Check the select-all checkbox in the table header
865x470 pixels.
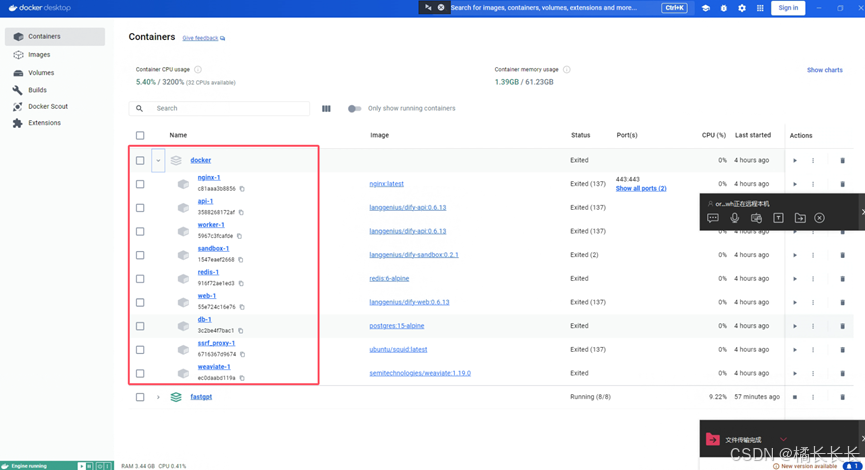(140, 135)
